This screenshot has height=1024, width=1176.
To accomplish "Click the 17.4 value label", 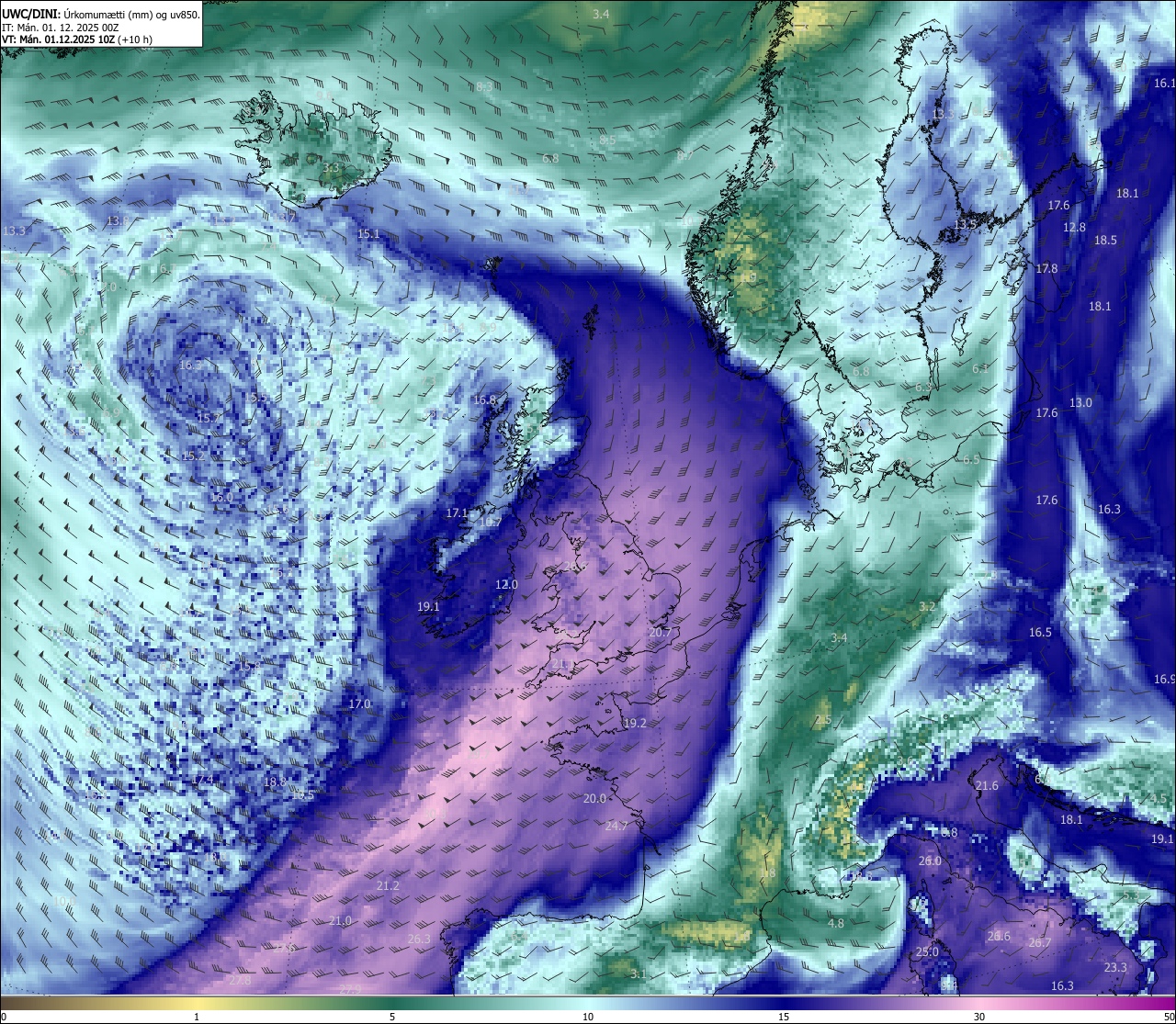I will (202, 780).
